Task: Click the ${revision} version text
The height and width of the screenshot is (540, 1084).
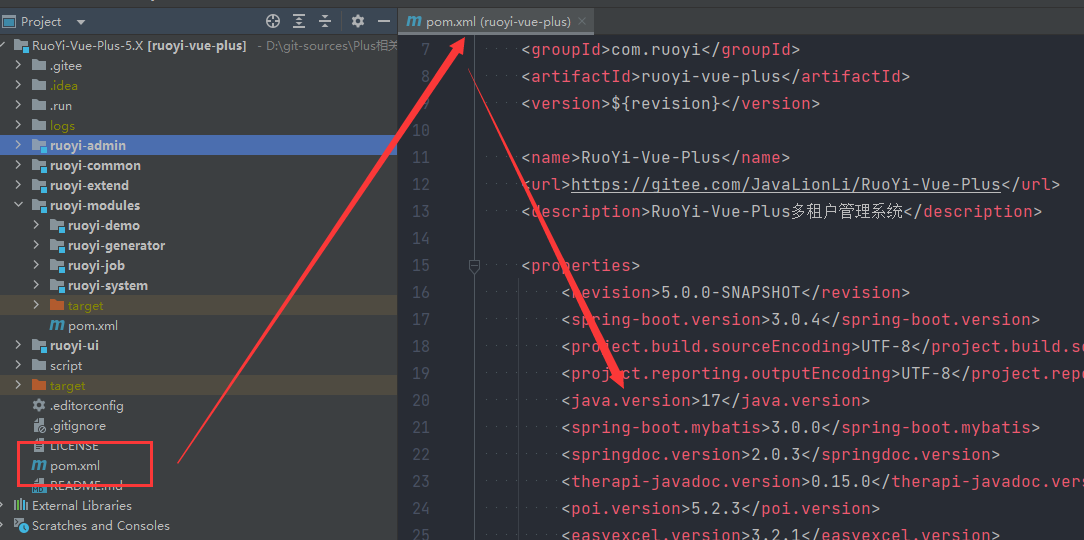Action: (666, 104)
